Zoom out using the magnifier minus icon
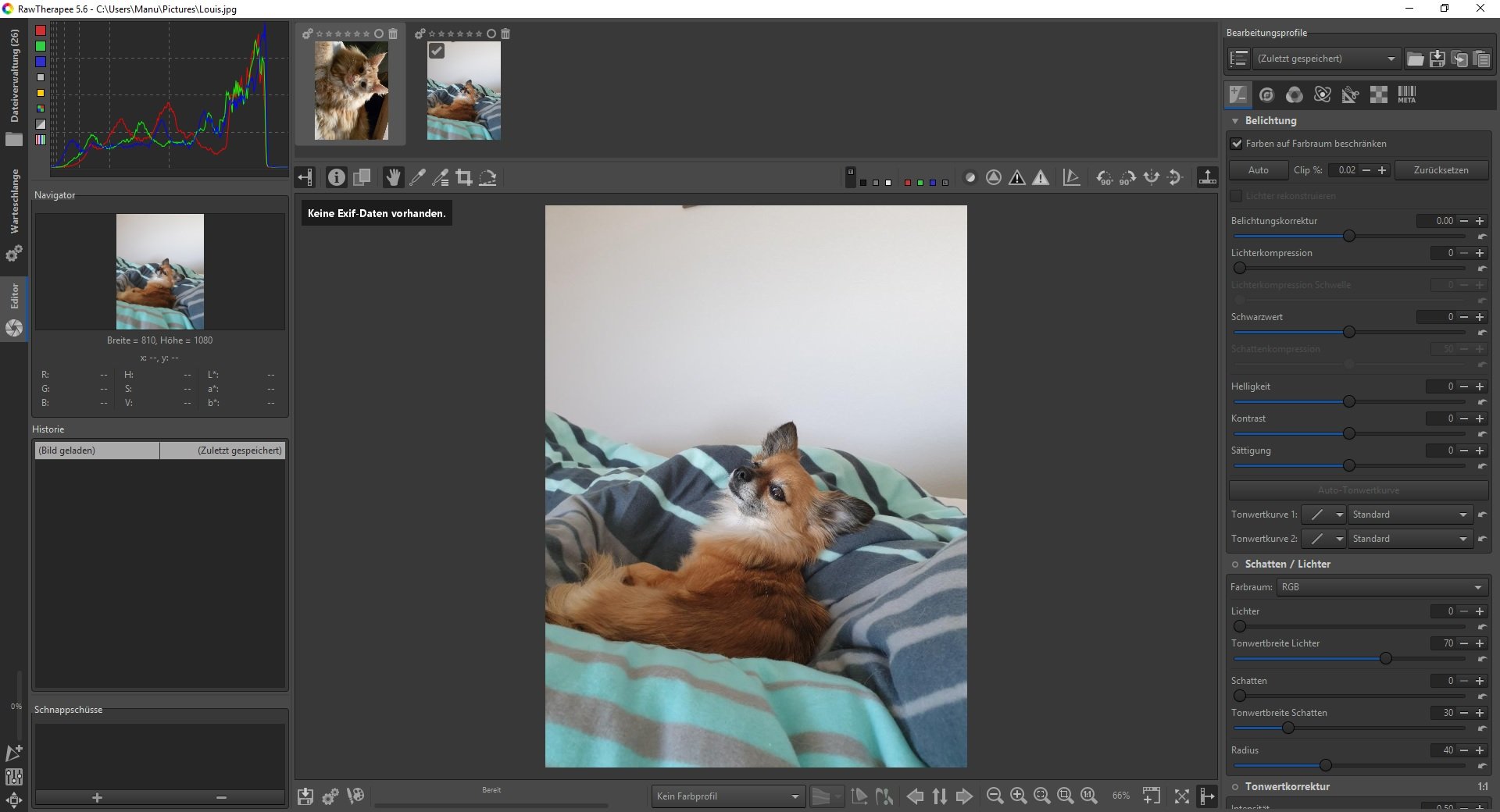This screenshot has height=812, width=1500. (x=995, y=796)
